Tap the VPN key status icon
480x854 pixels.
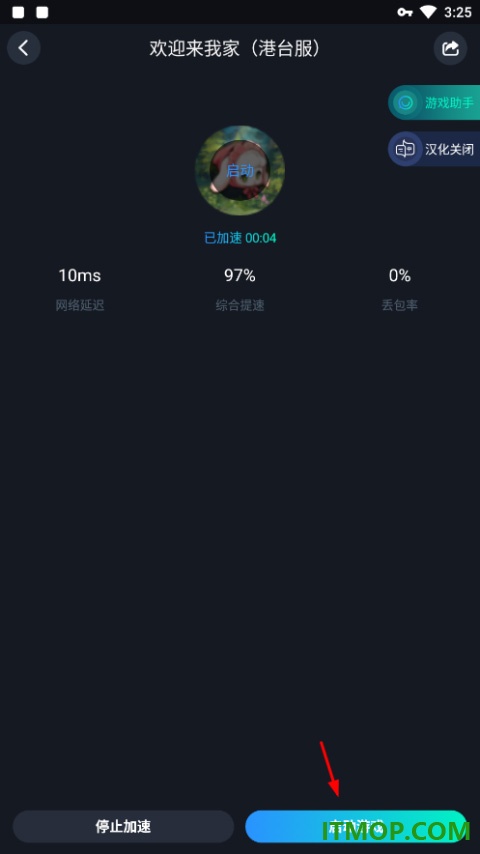(x=405, y=12)
